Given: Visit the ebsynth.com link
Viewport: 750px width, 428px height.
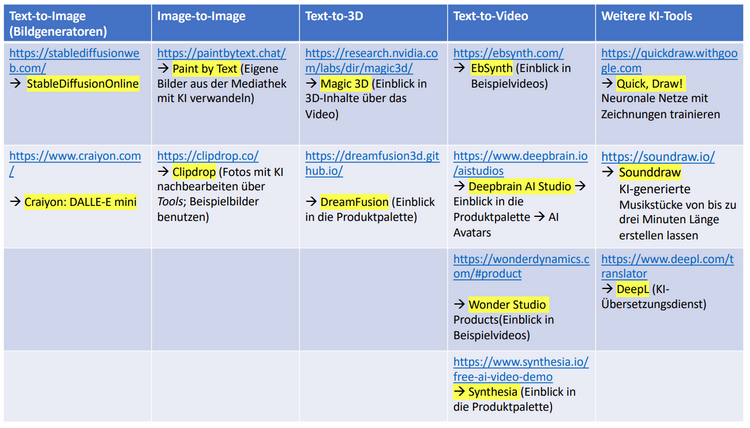Looking at the screenshot, I should coord(508,53).
